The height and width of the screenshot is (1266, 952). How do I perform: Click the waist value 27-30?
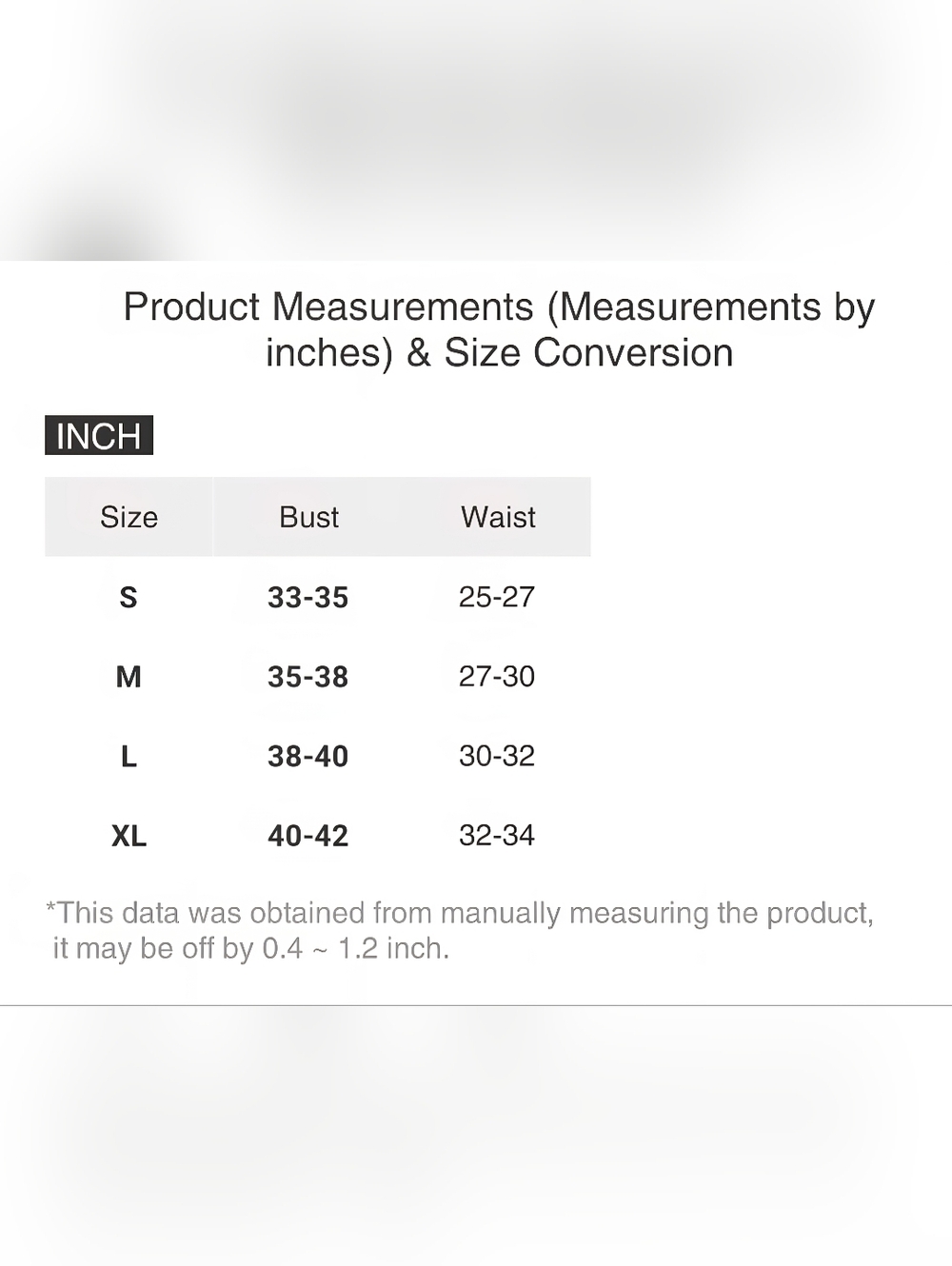pyautogui.click(x=497, y=676)
